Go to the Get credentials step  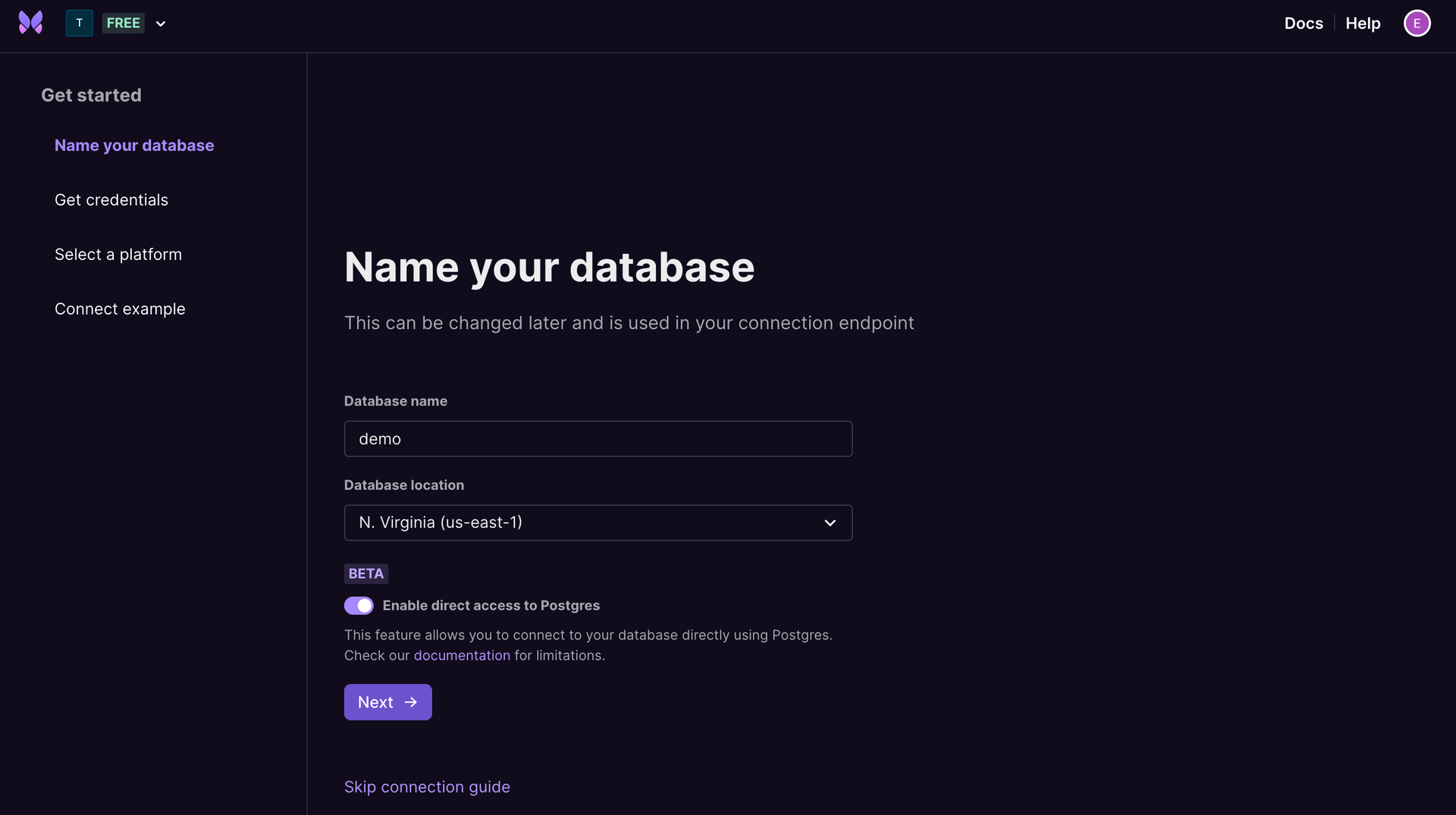pyautogui.click(x=111, y=199)
